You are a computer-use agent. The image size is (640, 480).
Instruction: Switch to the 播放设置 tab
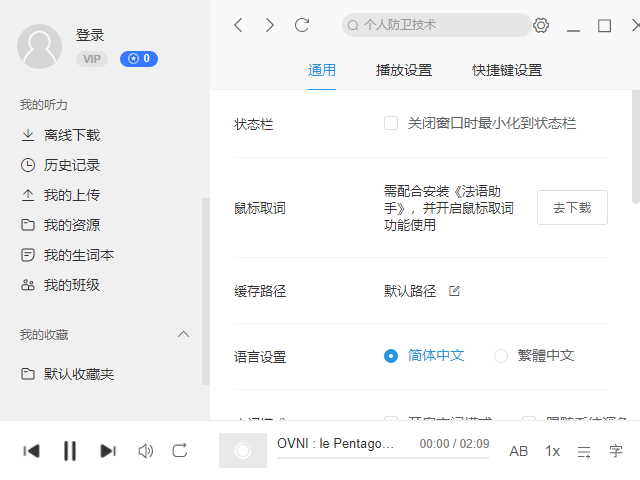(x=404, y=70)
